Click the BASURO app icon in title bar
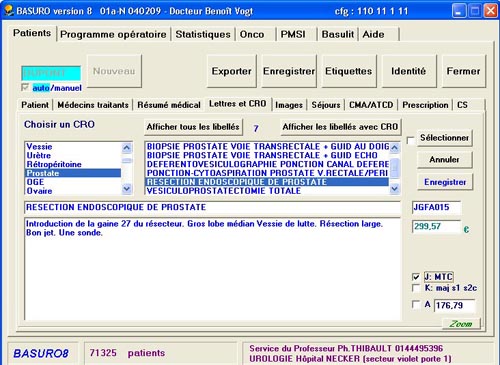This screenshot has width=500, height=365. coord(8,11)
